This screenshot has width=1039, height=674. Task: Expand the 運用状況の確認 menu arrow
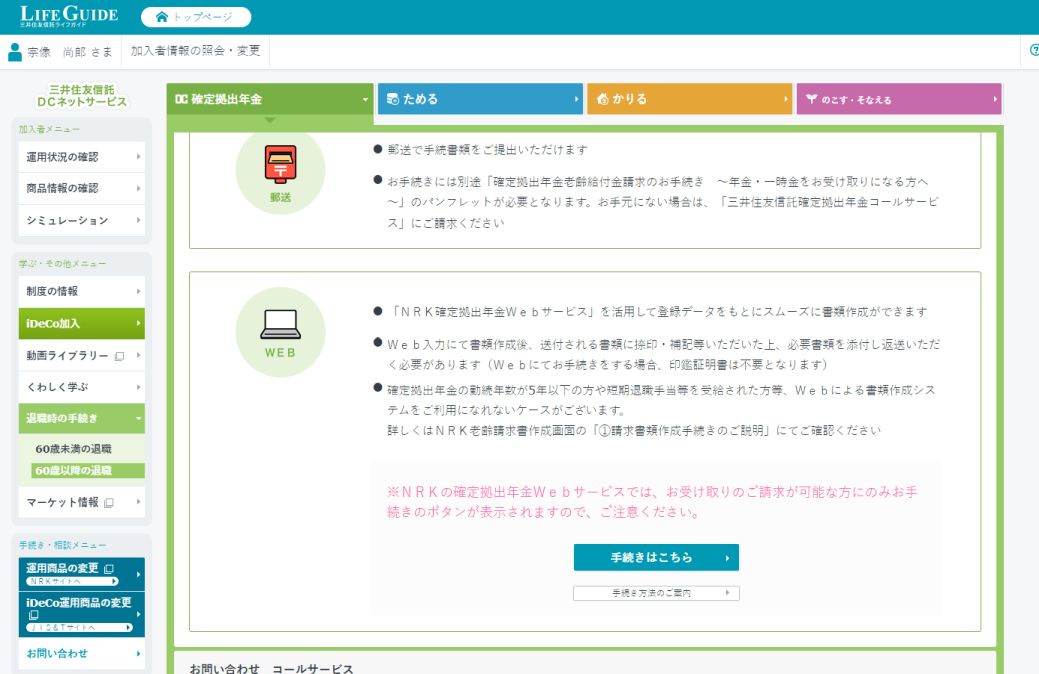pos(138,157)
